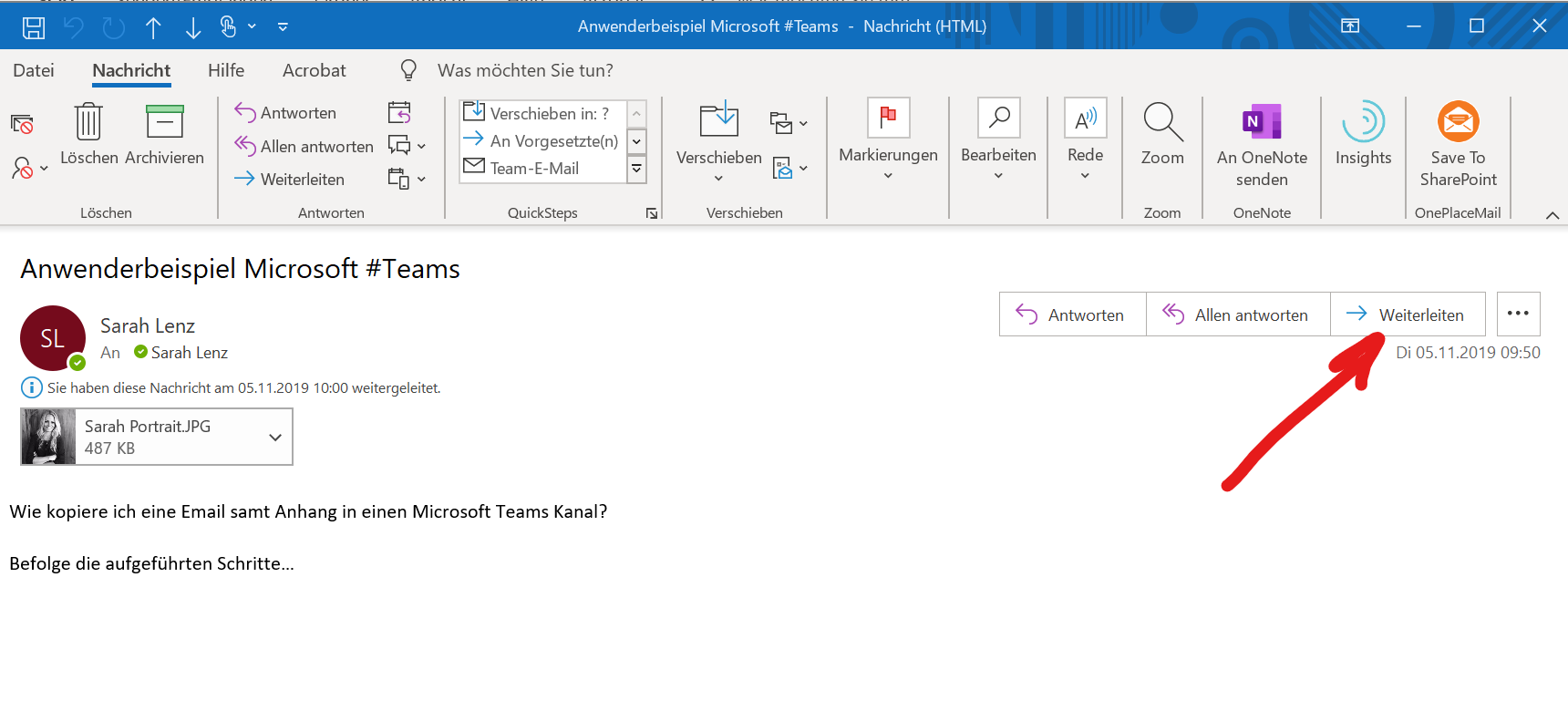Open the move actions dropdown below the Rules icon

tap(790, 168)
